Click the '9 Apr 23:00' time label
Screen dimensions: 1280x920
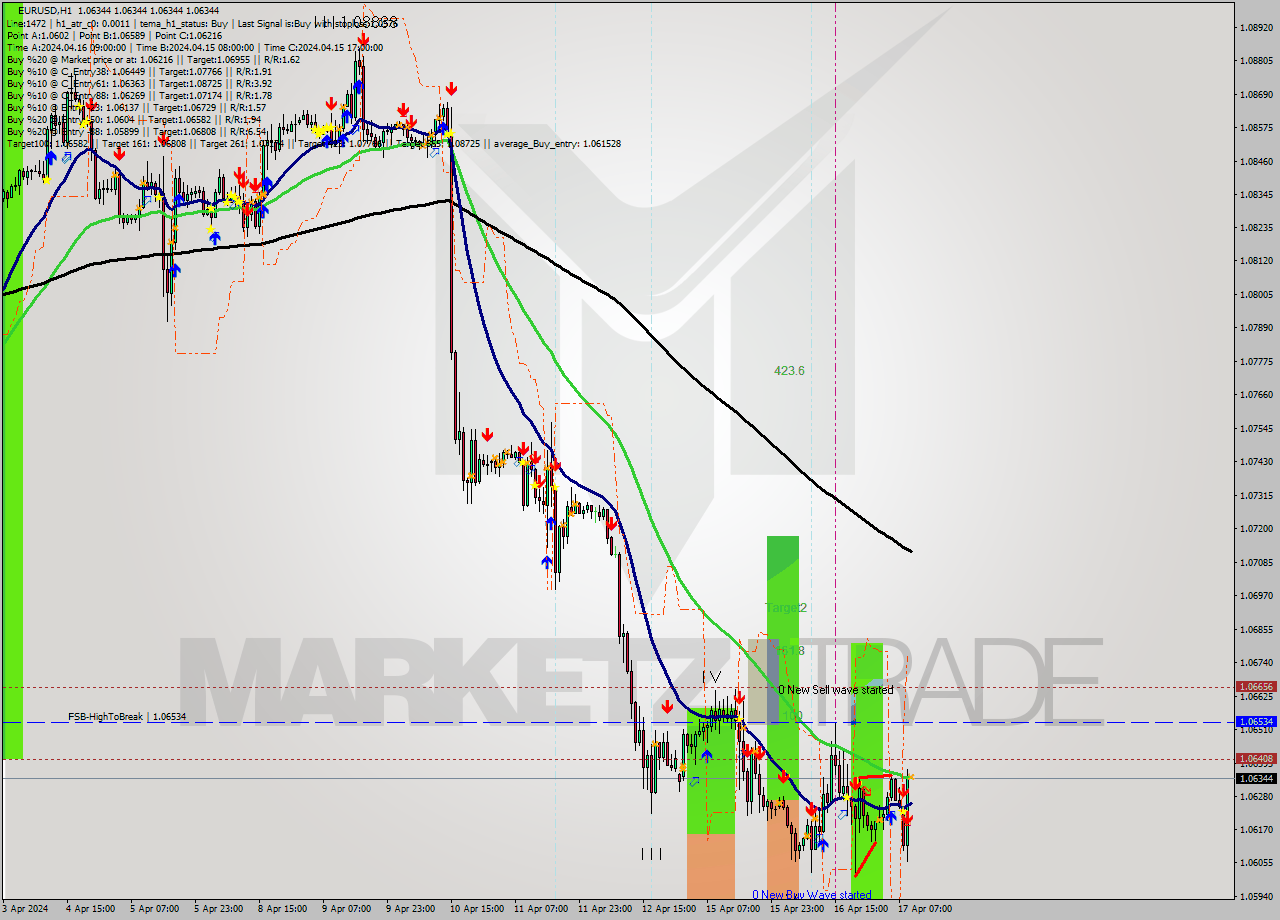410,909
